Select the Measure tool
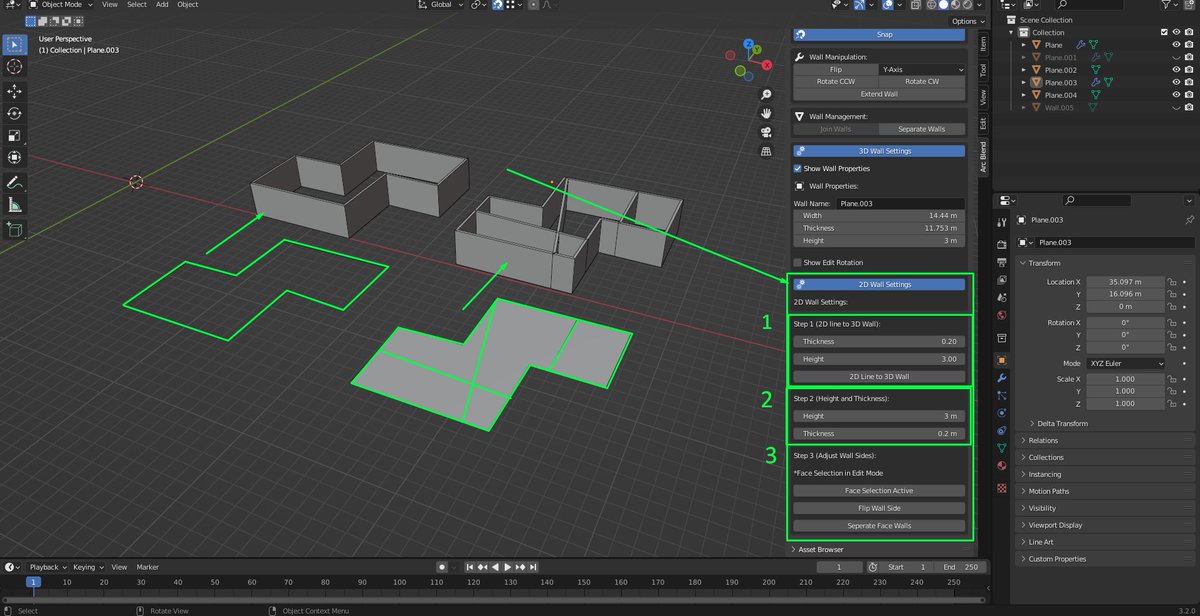 tap(15, 205)
